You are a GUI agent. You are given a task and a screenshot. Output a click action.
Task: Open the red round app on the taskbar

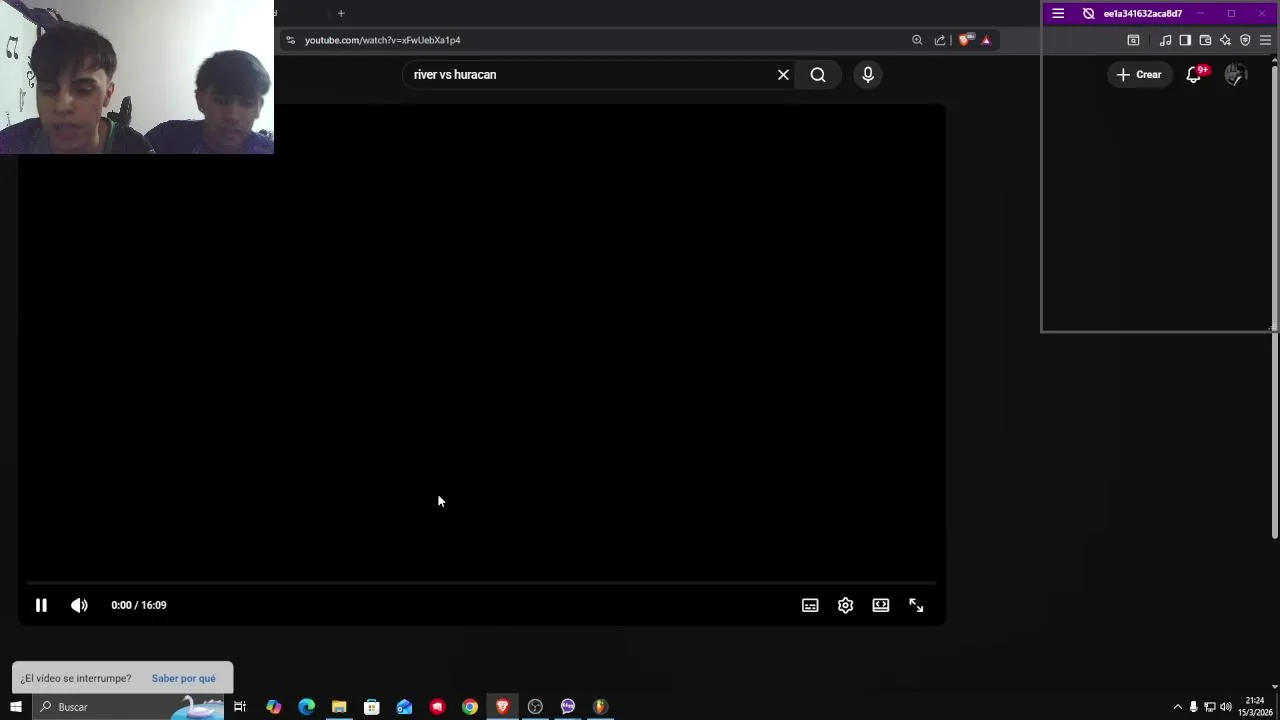click(x=437, y=707)
